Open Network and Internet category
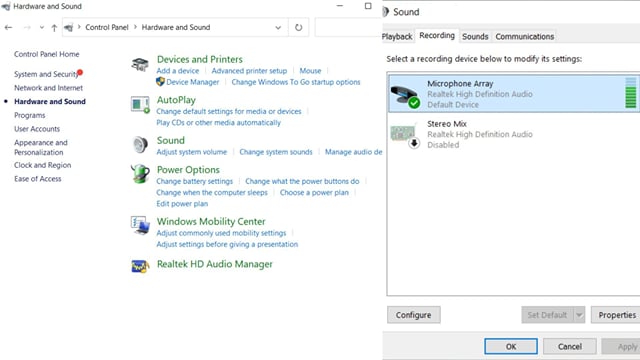 (48, 88)
